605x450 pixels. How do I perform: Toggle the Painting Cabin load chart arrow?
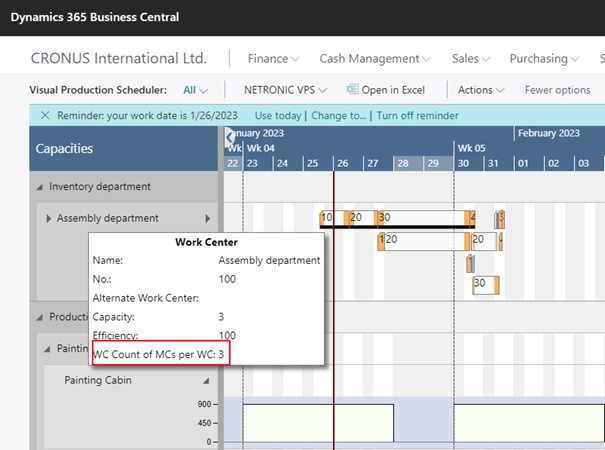tap(206, 381)
